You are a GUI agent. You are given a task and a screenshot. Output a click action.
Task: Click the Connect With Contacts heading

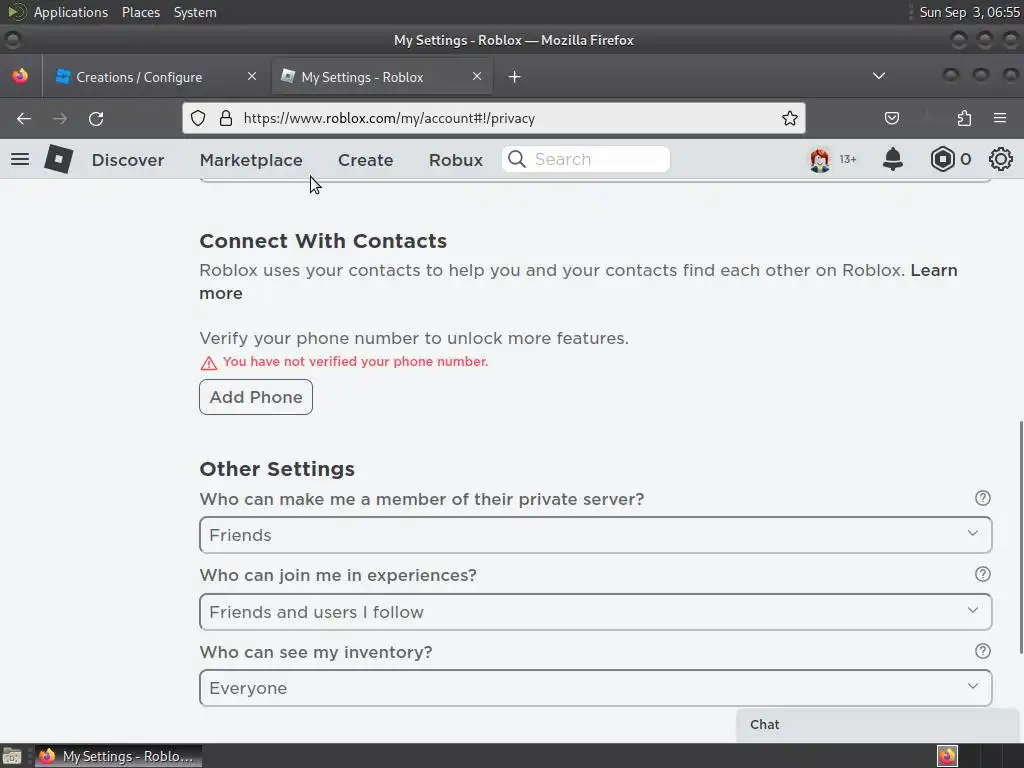point(323,241)
